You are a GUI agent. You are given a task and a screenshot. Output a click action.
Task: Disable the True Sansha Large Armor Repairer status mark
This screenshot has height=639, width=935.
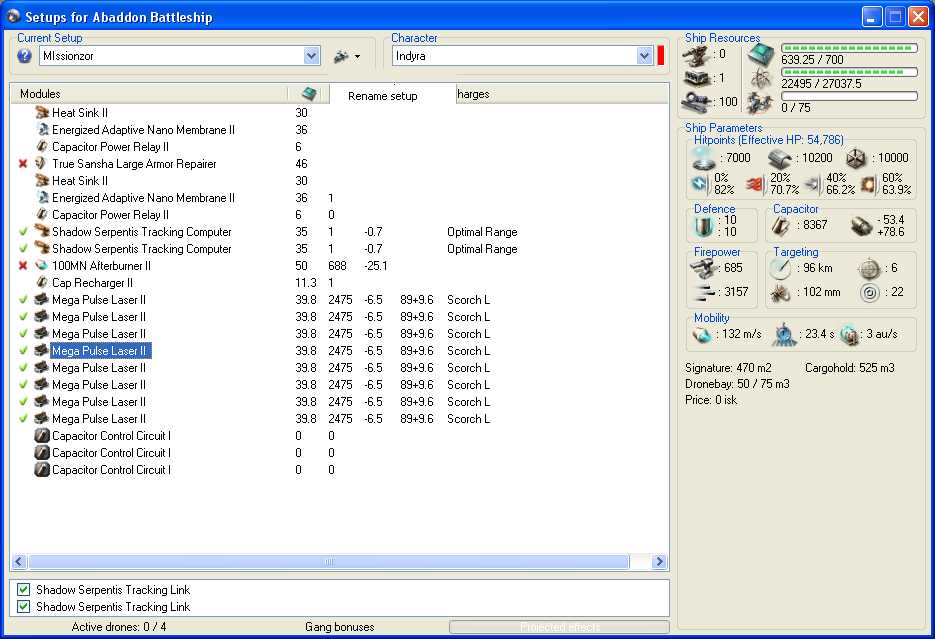click(23, 164)
